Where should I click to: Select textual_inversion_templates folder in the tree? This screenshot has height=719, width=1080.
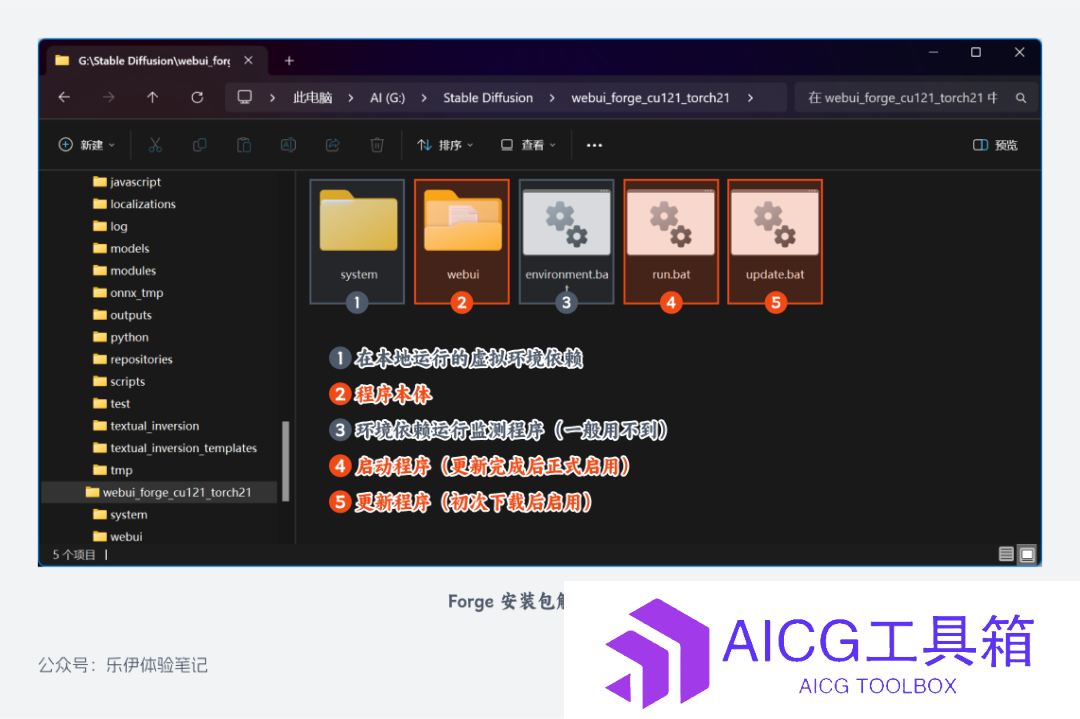pyautogui.click(x=175, y=448)
